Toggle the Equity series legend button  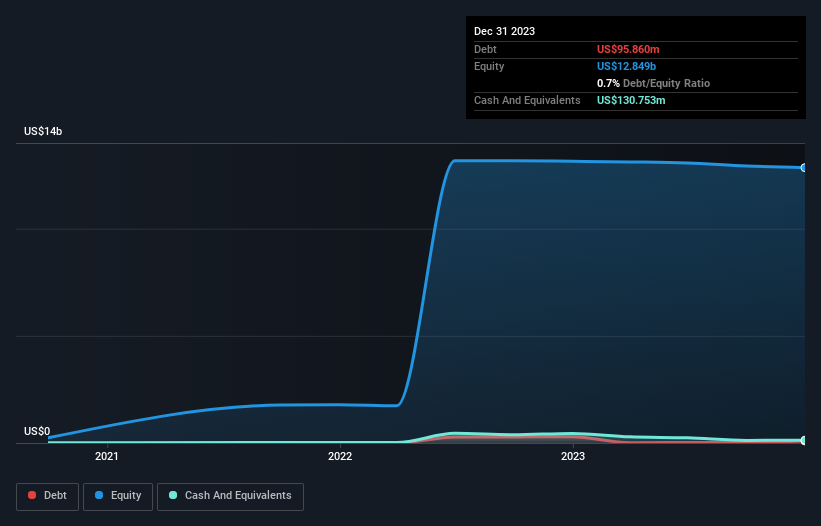pyautogui.click(x=118, y=496)
